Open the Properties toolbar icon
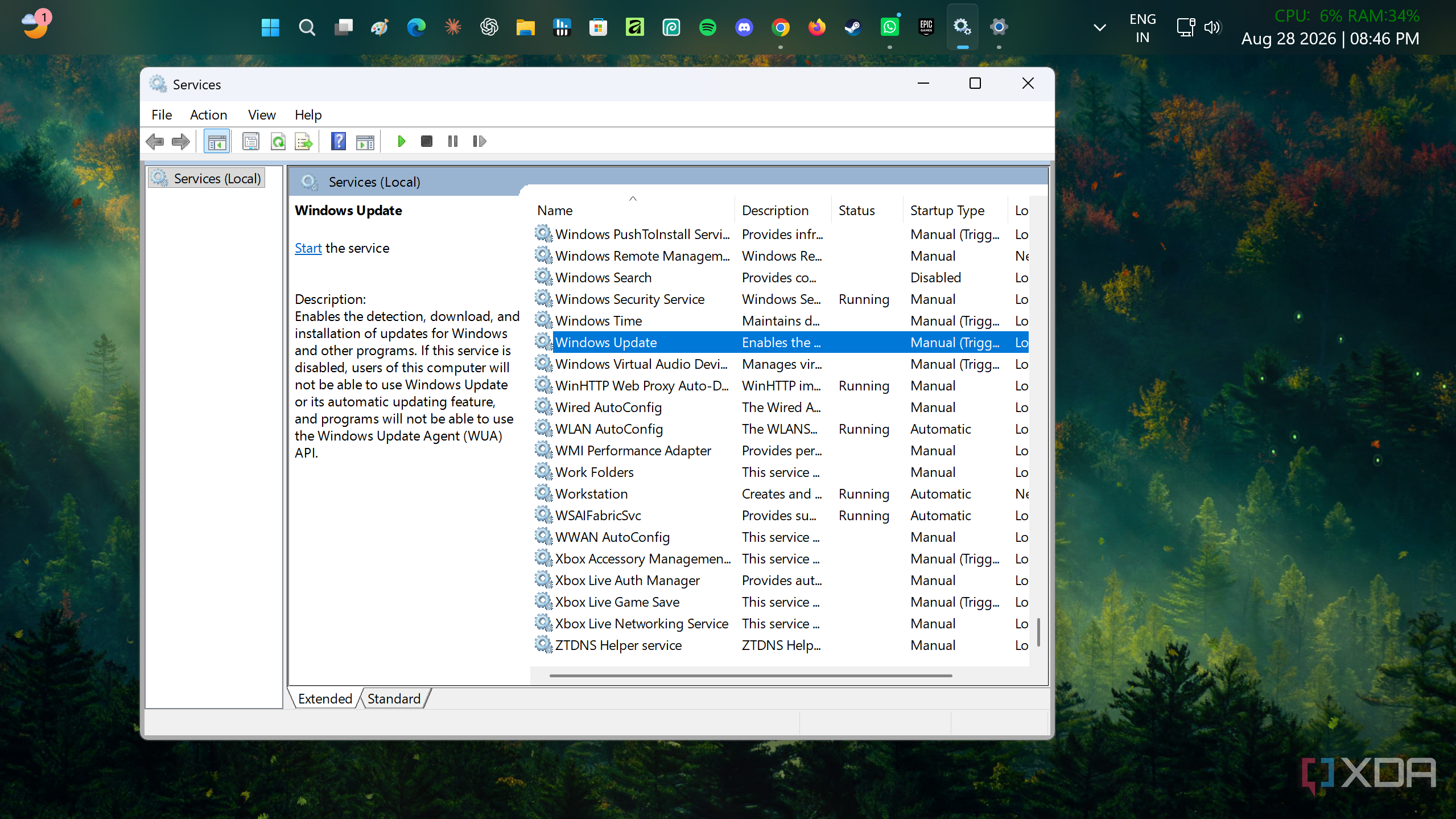Screen dimensions: 1456x819 [x=250, y=141]
